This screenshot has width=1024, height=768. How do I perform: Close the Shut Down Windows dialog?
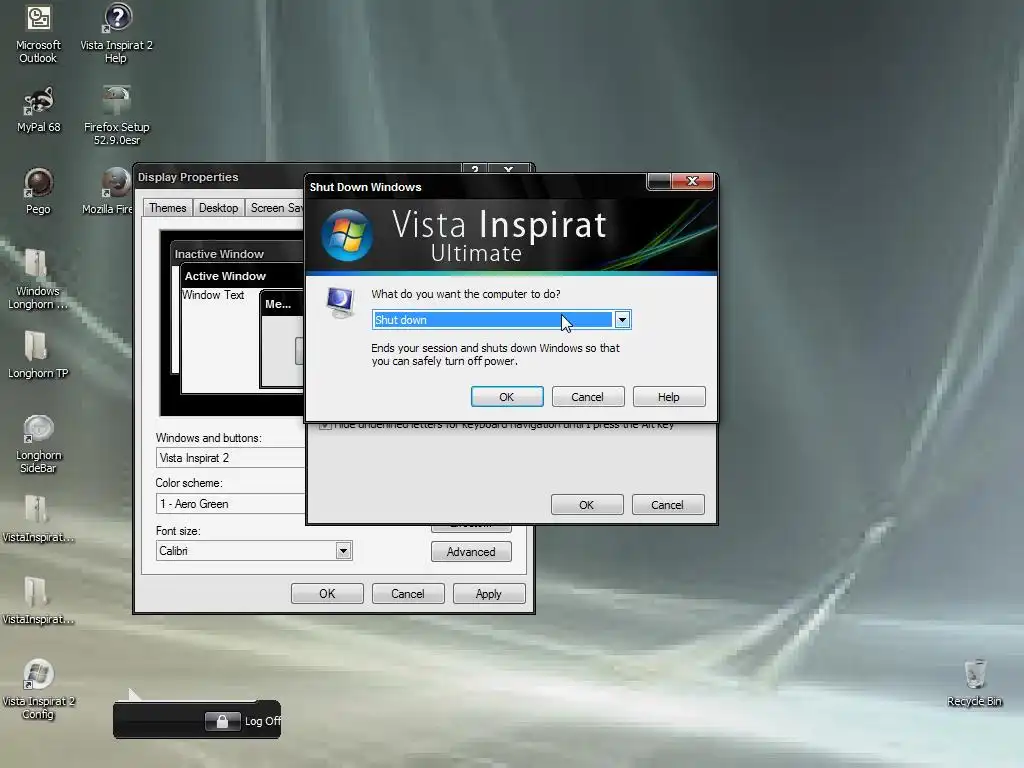(694, 181)
